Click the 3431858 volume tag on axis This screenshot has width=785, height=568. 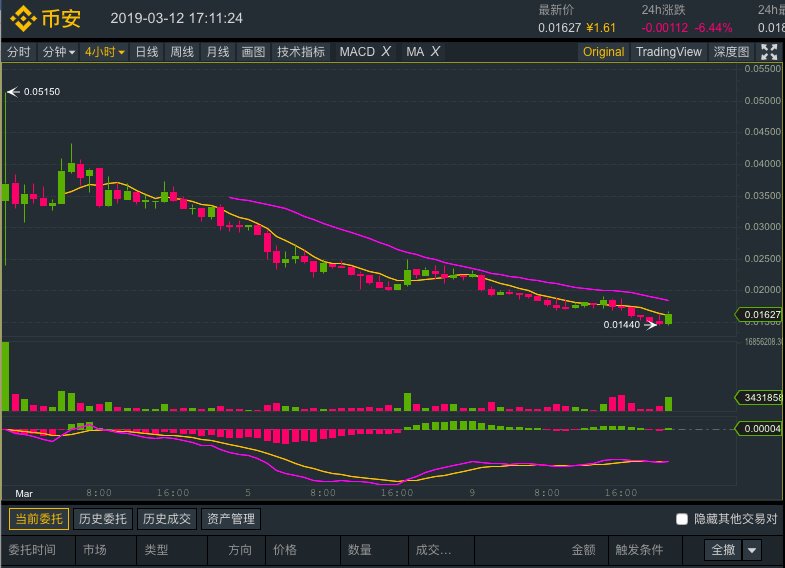(x=759, y=397)
